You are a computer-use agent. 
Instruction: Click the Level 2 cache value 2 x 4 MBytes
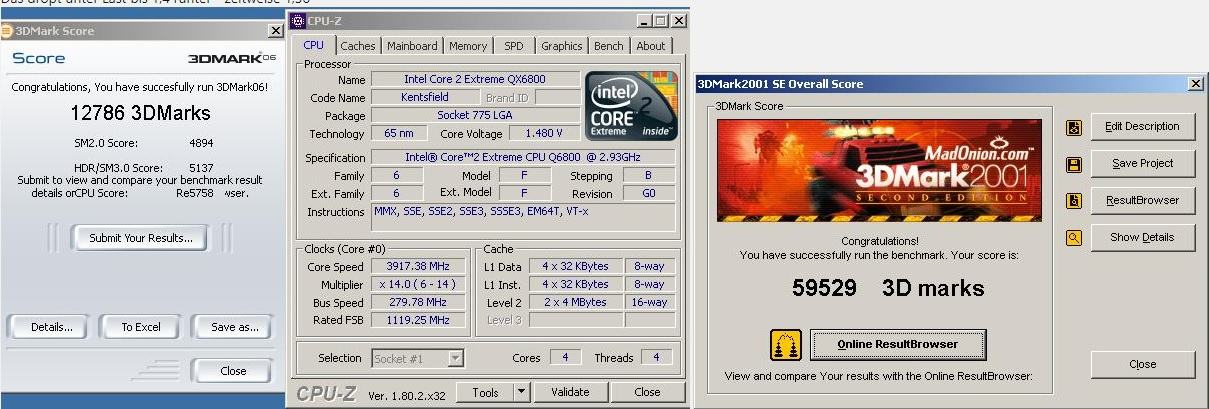coord(575,302)
